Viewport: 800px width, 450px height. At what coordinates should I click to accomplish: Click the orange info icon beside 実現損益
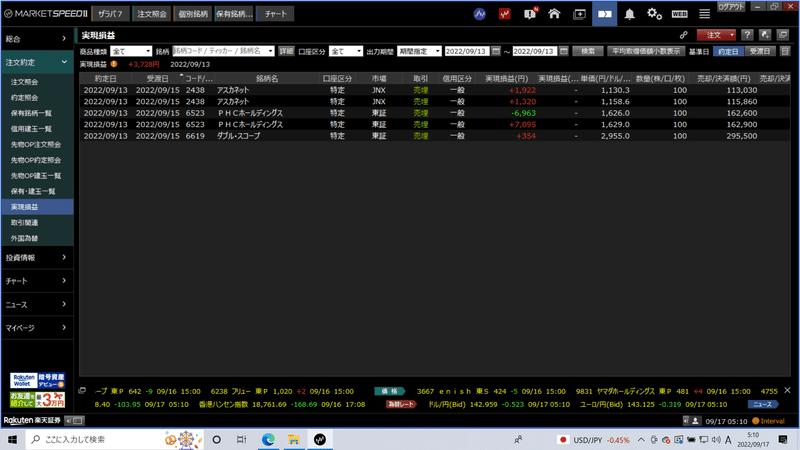pyautogui.click(x=114, y=64)
